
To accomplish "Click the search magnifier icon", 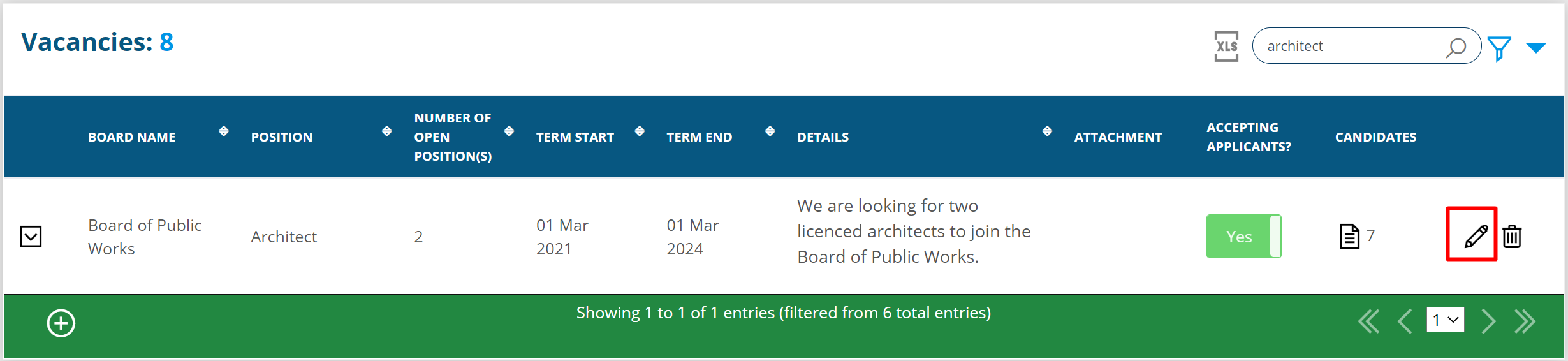I will pos(1456,47).
